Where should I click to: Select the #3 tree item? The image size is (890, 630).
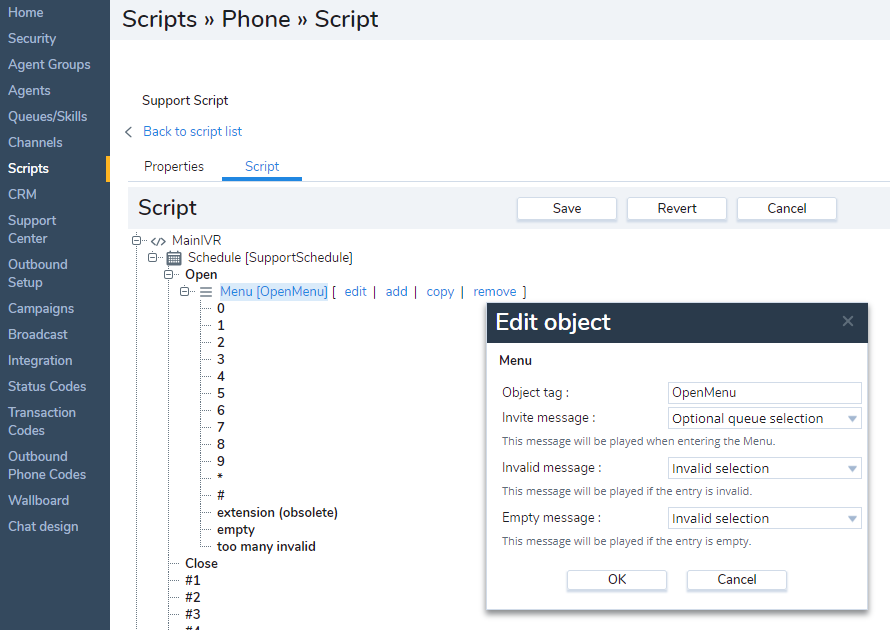point(192,615)
